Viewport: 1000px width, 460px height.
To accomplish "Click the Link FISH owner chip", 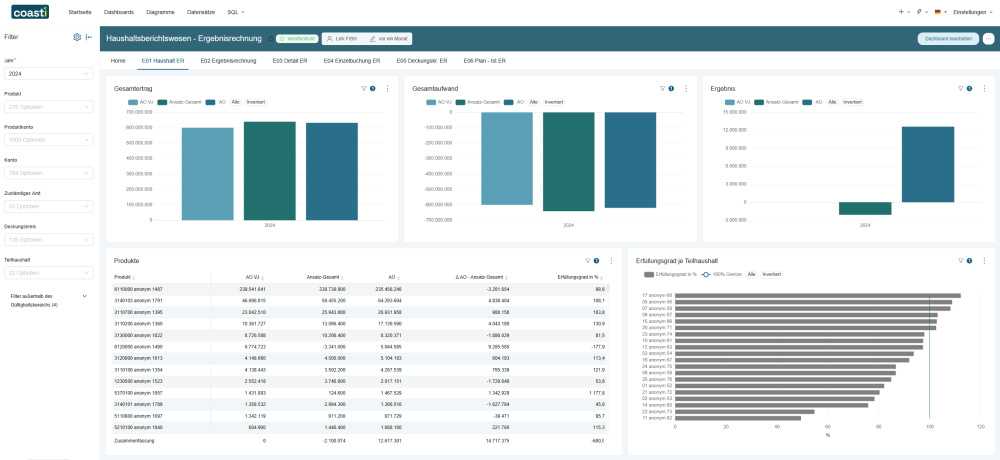I will (340, 39).
